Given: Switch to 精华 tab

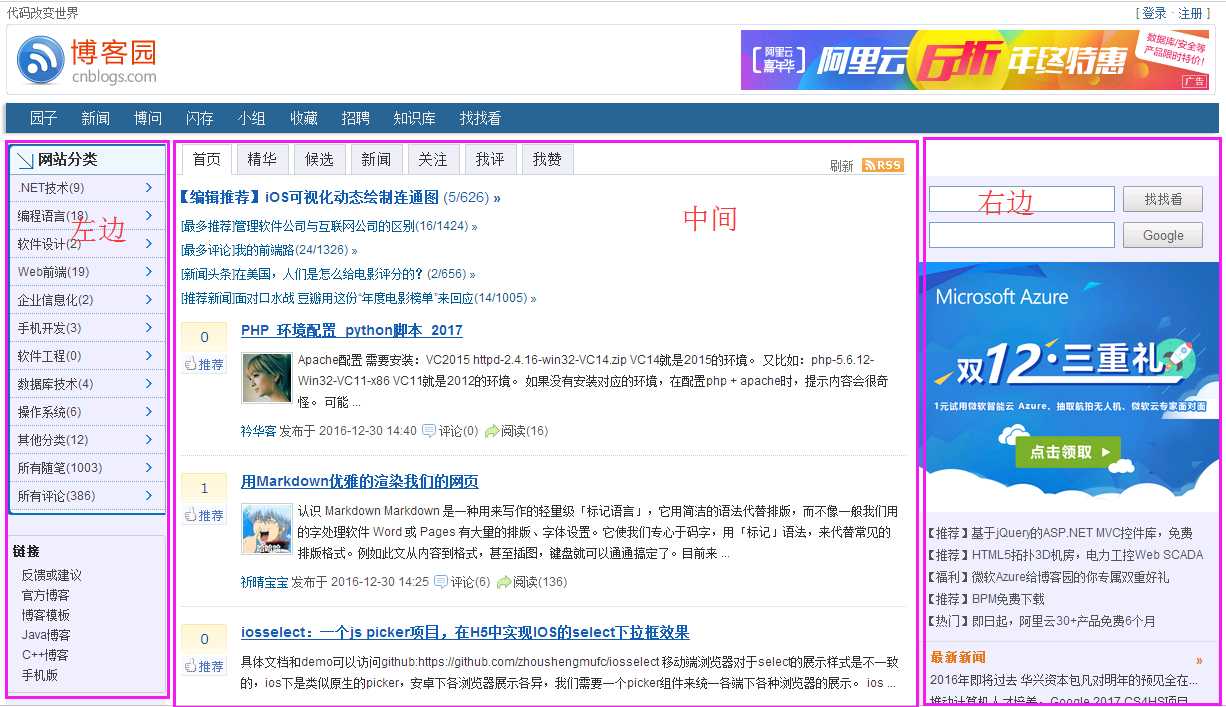Looking at the screenshot, I should (x=262, y=160).
